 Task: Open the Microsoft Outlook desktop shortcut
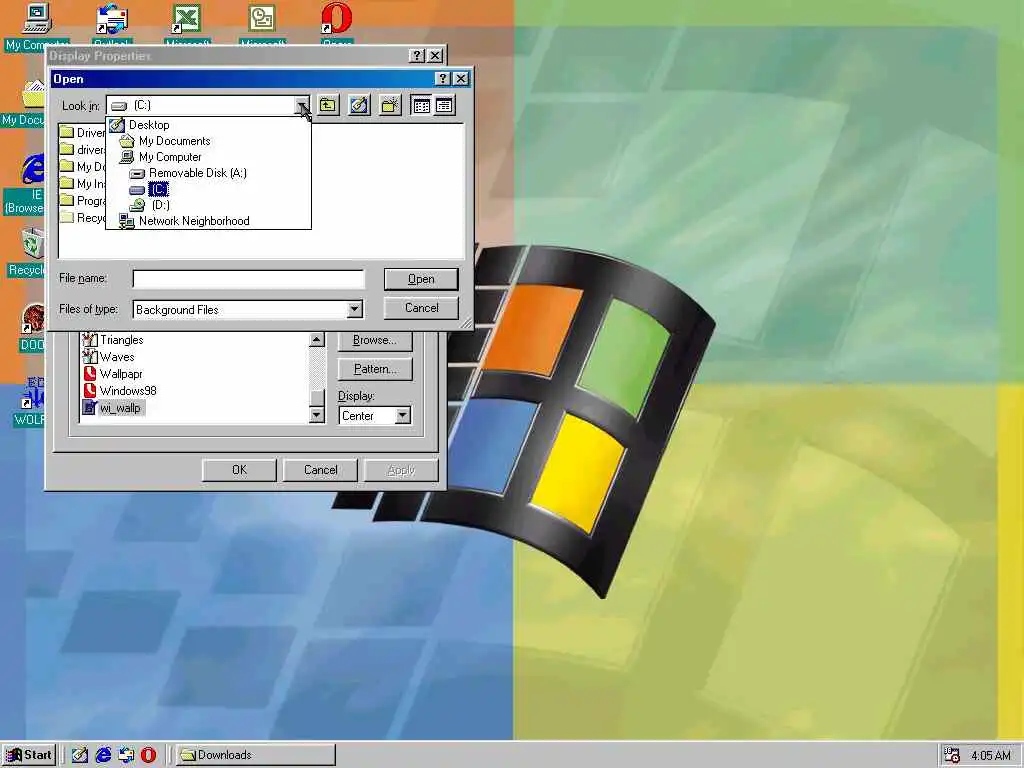coord(262,25)
